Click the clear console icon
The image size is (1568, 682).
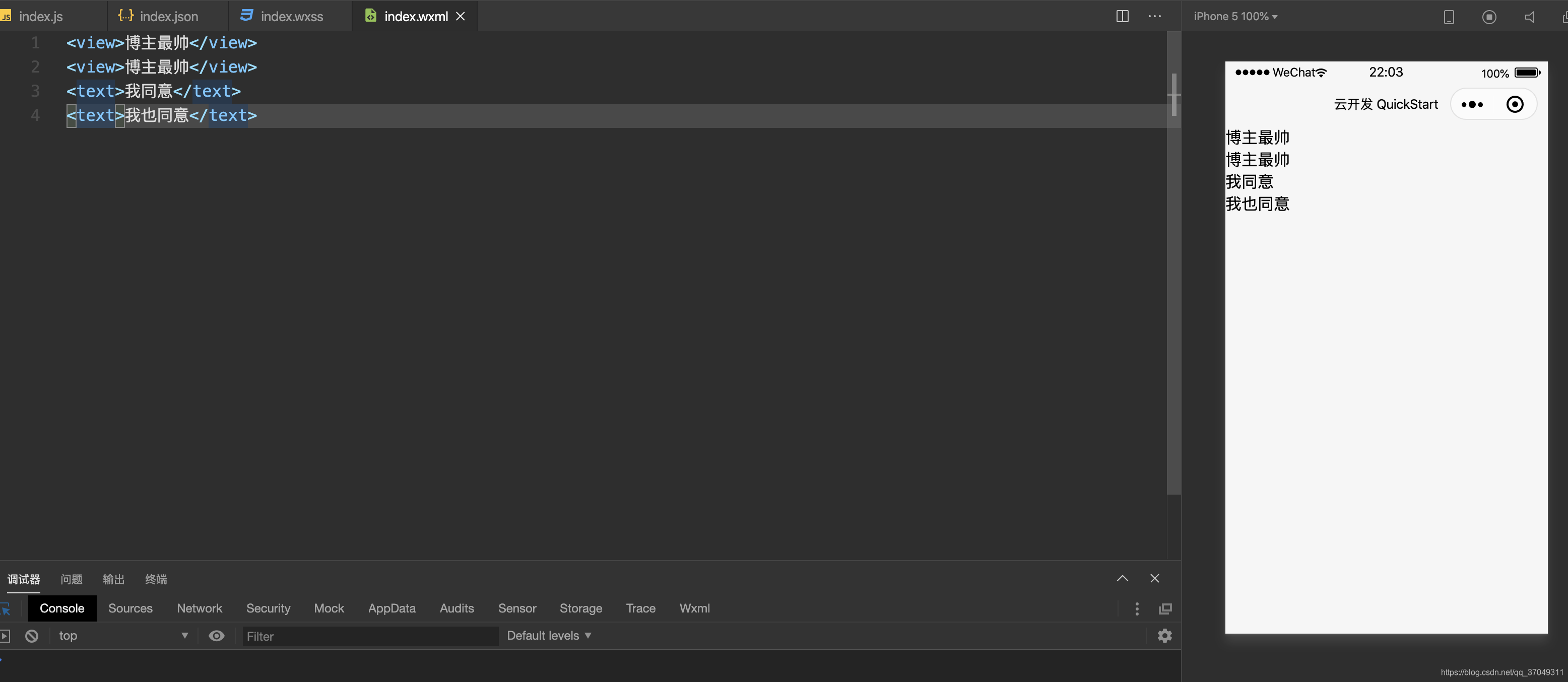tap(32, 636)
